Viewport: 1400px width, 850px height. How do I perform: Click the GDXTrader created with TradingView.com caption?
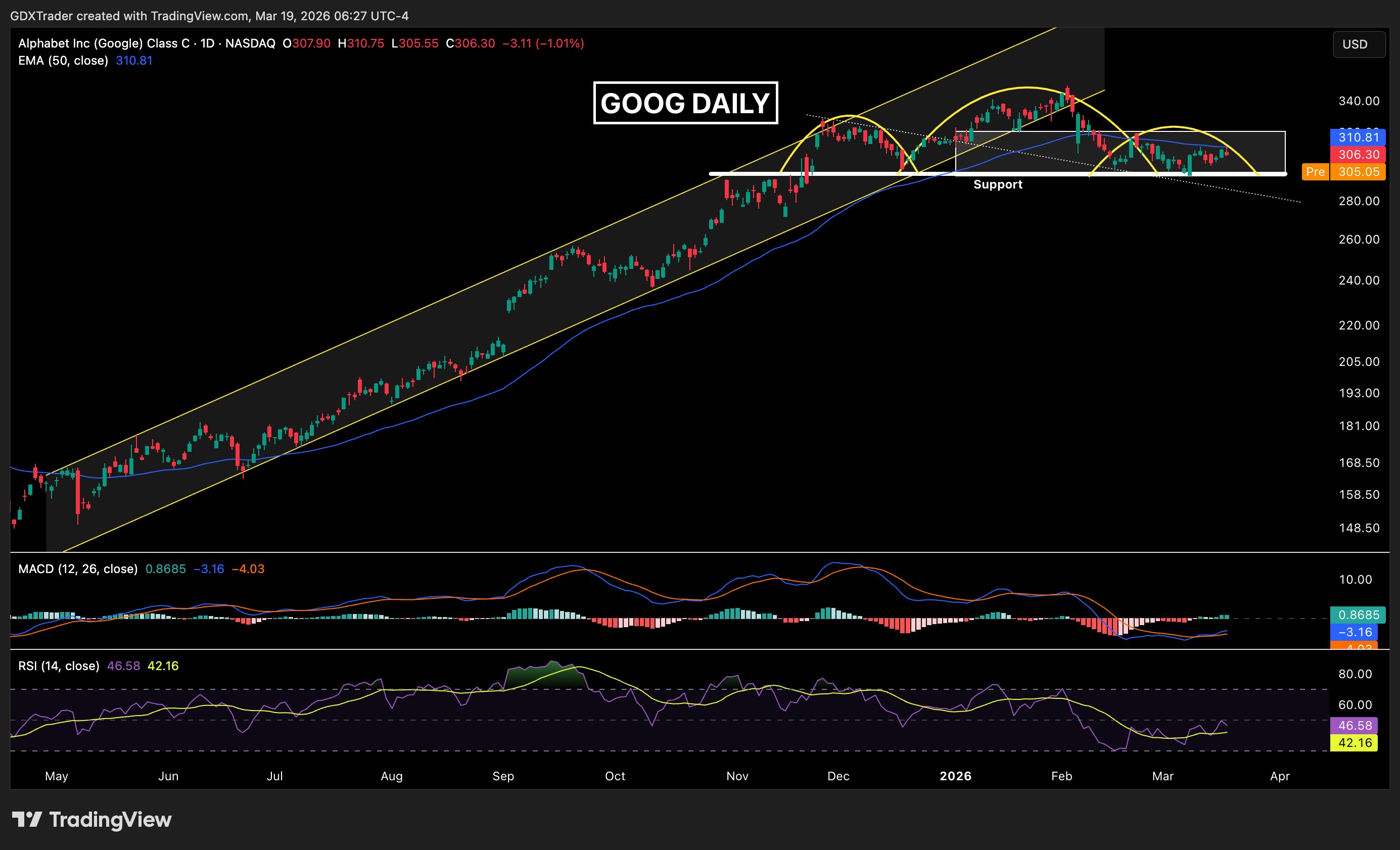point(209,16)
